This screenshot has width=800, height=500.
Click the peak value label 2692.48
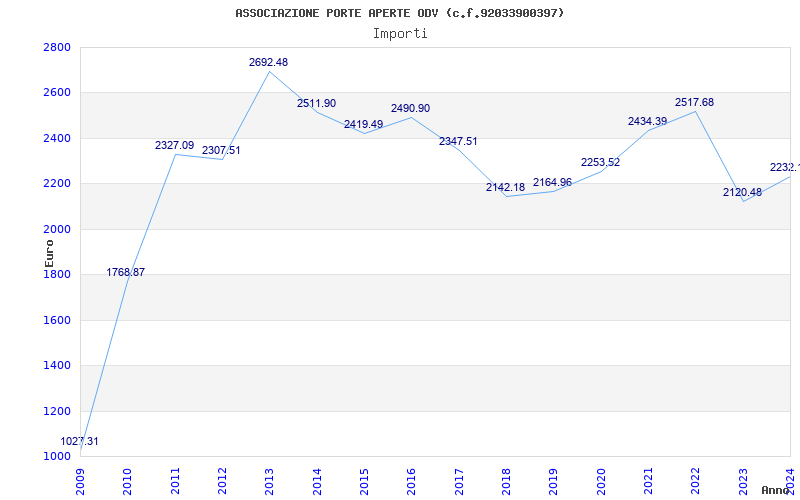[268, 62]
